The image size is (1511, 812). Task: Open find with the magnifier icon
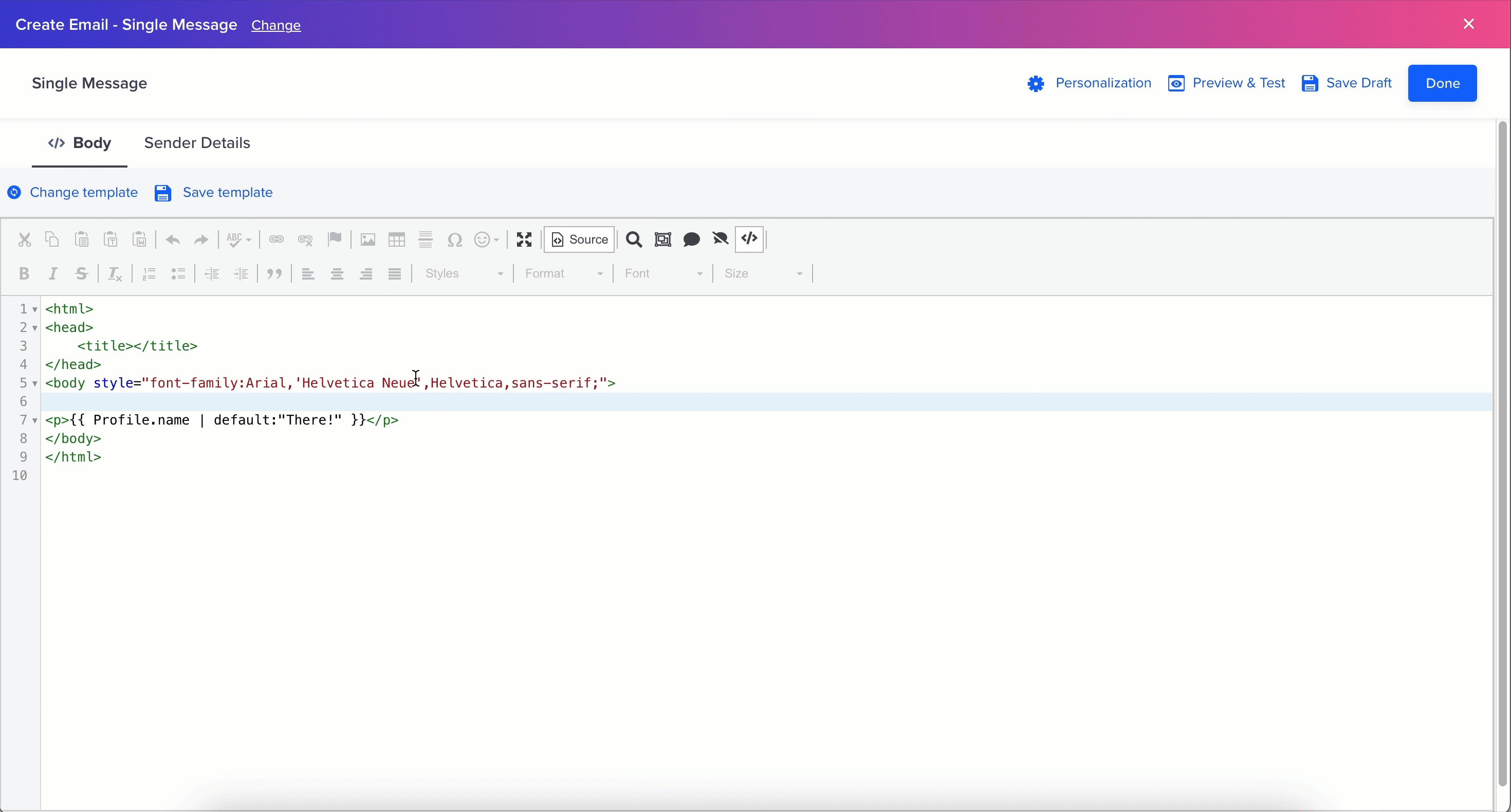(x=634, y=239)
